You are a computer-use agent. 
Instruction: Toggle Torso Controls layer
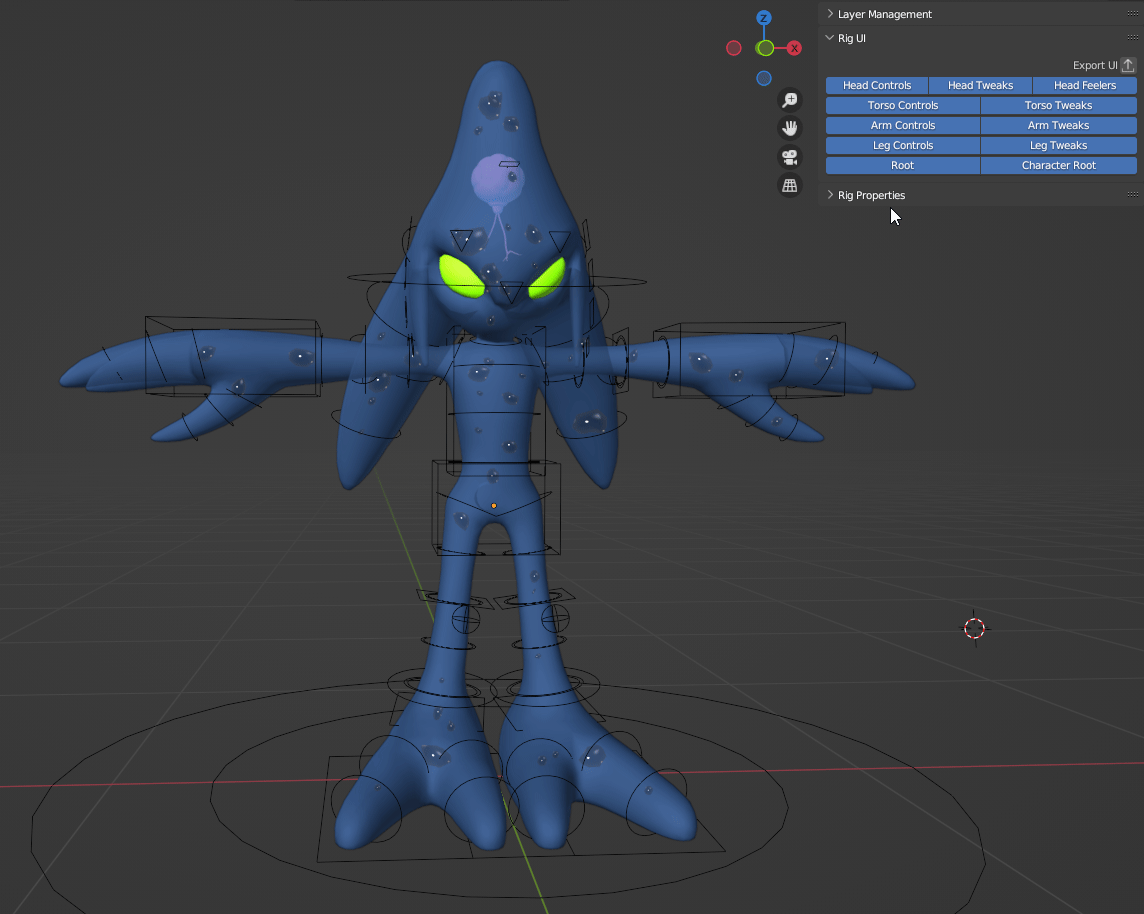tap(903, 105)
